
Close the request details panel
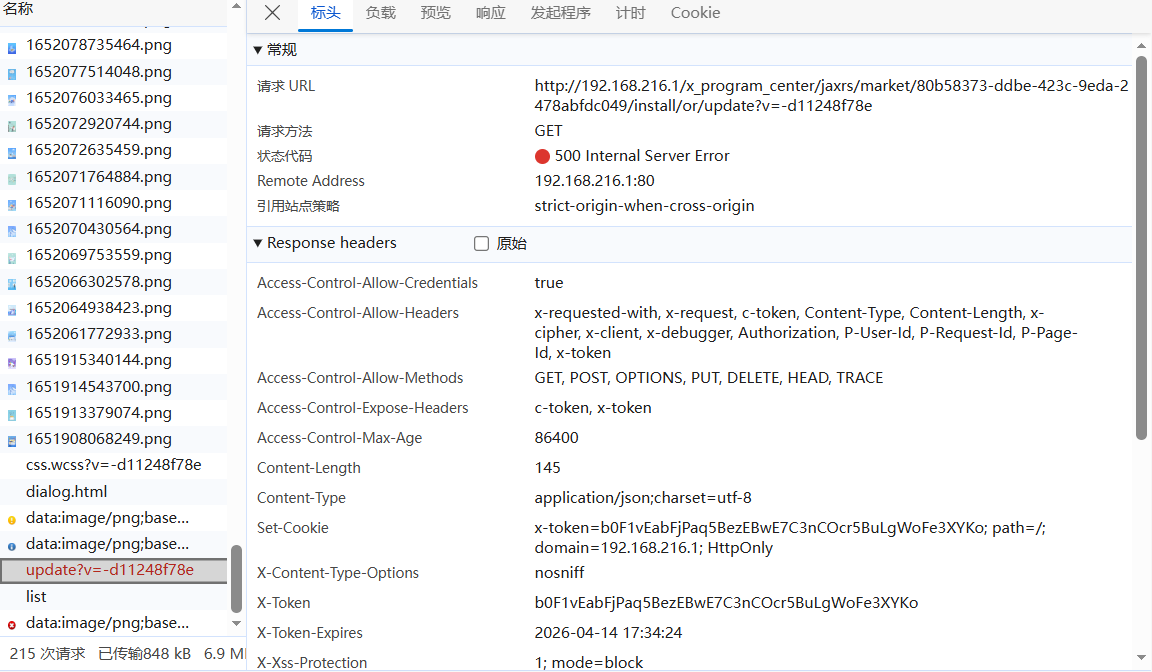(x=272, y=13)
